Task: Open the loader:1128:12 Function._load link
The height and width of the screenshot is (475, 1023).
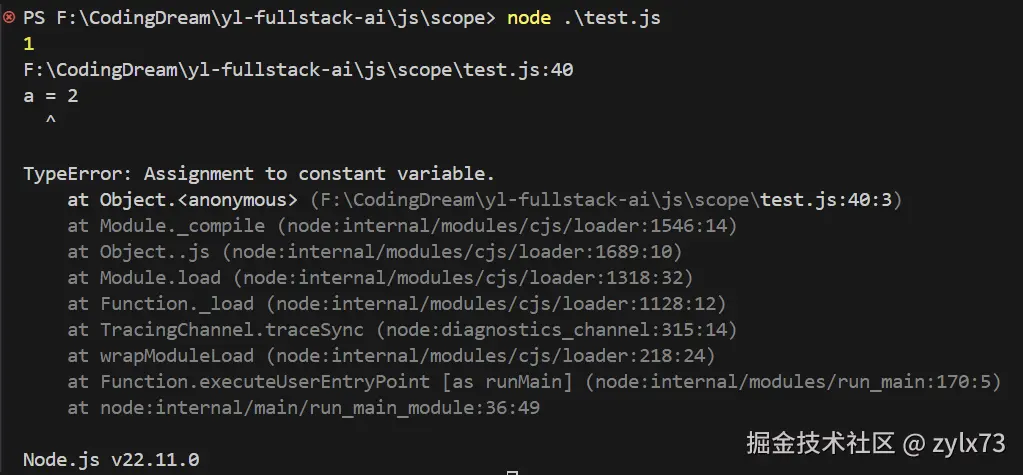Action: point(500,304)
